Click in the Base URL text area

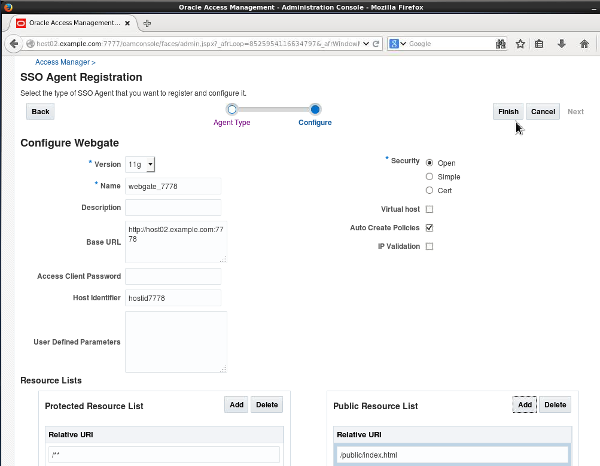(x=176, y=242)
